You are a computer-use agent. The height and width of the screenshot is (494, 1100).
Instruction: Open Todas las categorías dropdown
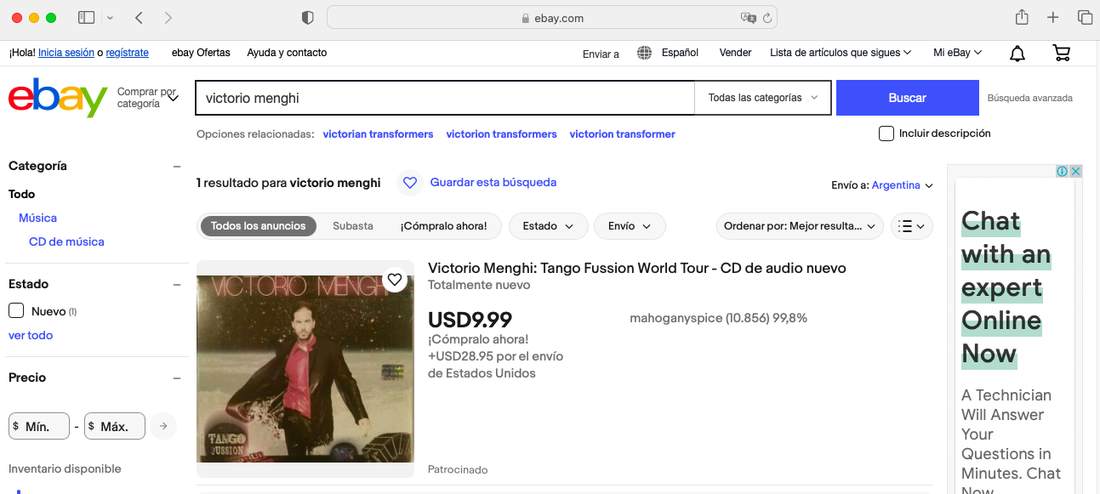click(x=763, y=98)
